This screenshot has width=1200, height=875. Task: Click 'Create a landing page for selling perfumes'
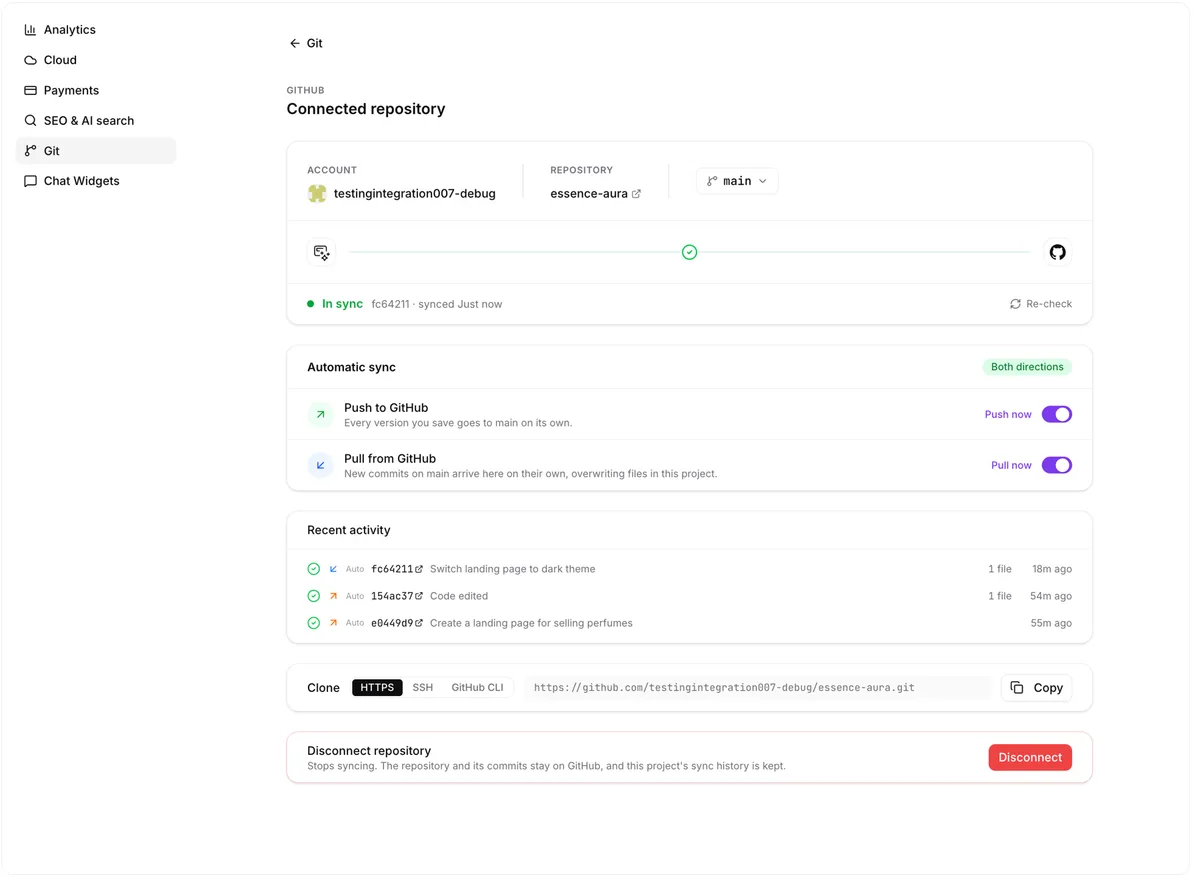[x=531, y=623]
